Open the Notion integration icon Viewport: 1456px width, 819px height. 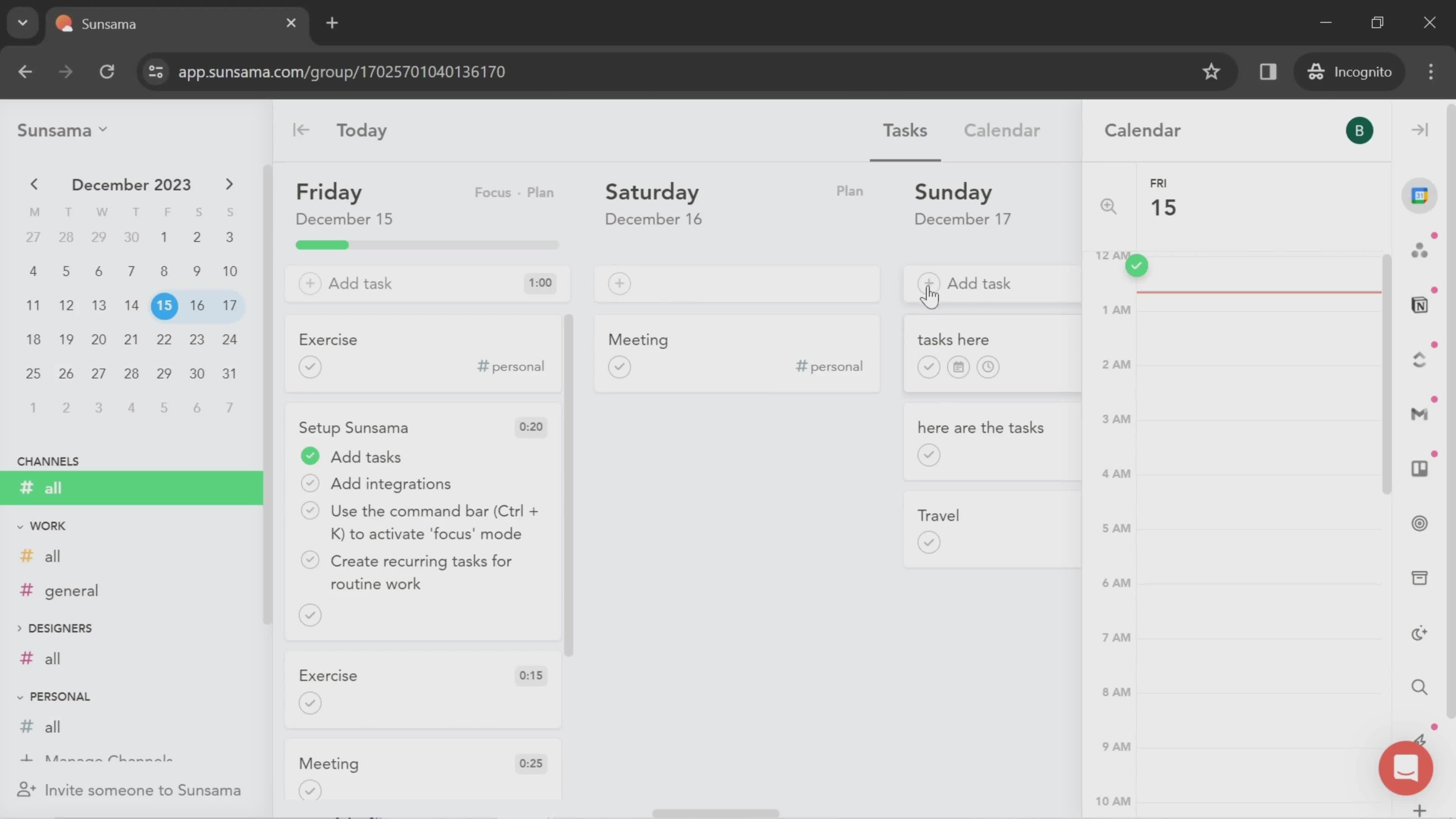(x=1419, y=304)
